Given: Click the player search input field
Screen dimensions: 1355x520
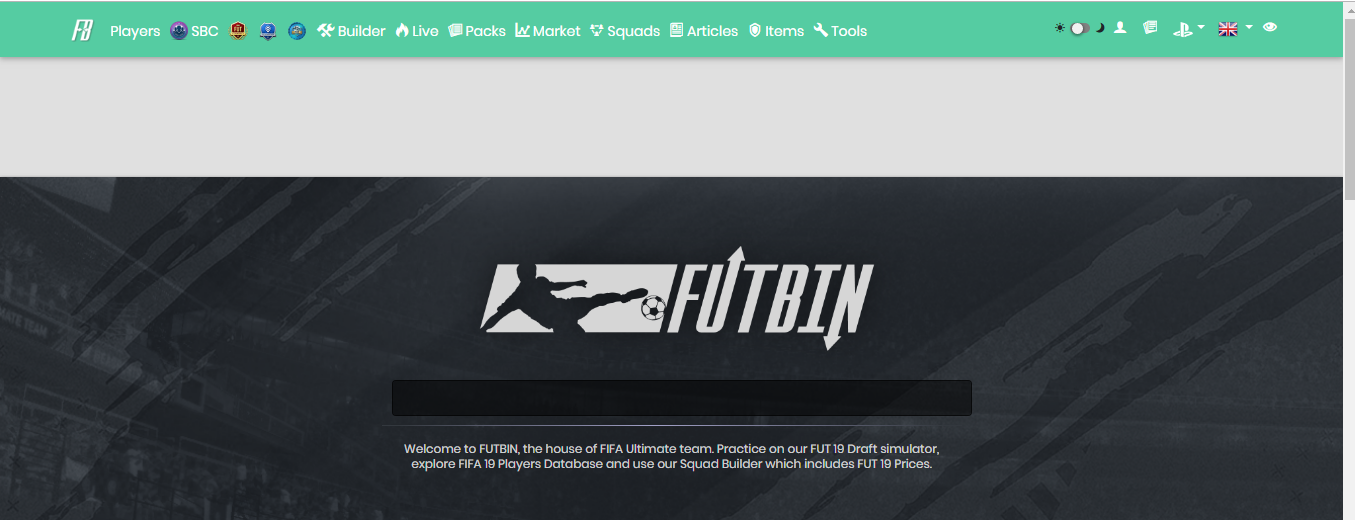Looking at the screenshot, I should tap(682, 398).
